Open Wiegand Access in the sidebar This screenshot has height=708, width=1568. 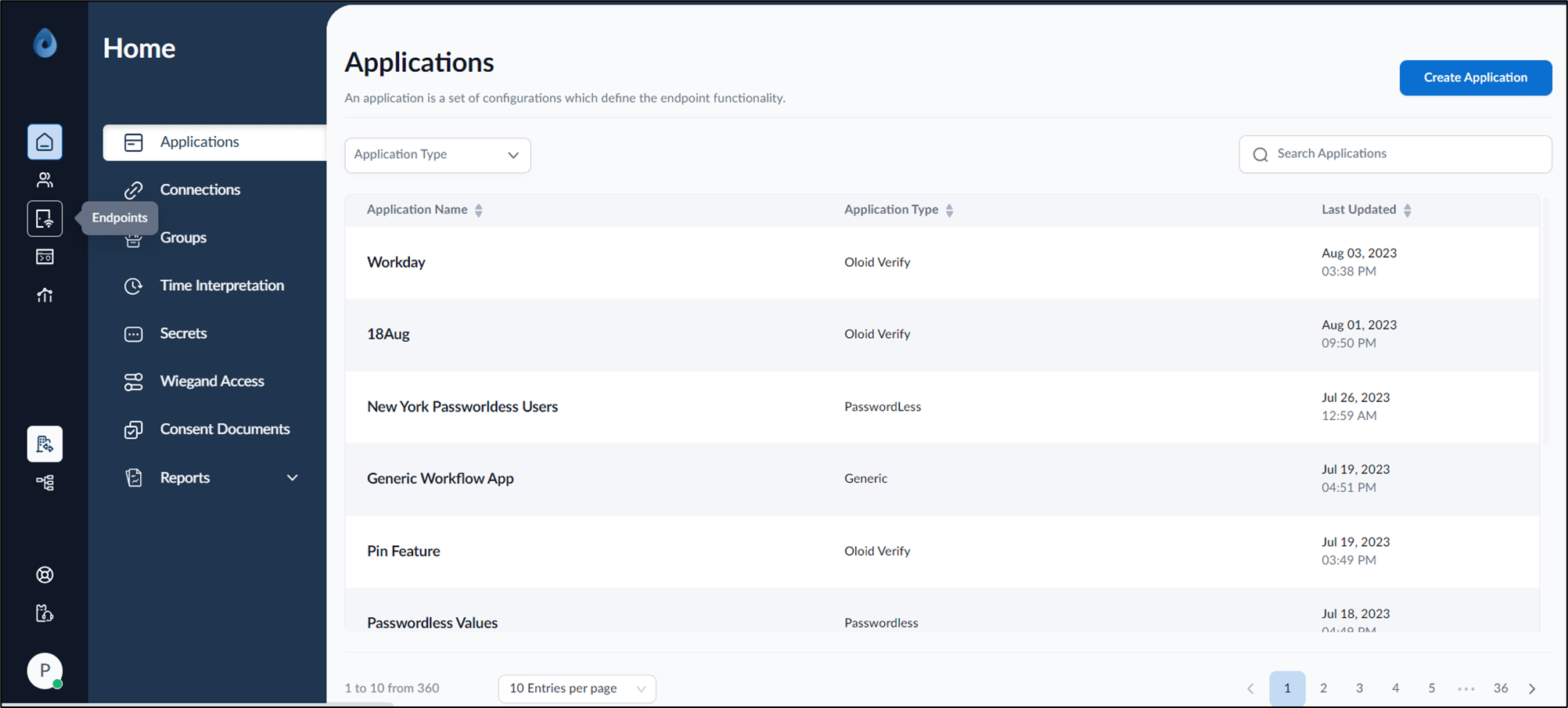click(x=212, y=381)
